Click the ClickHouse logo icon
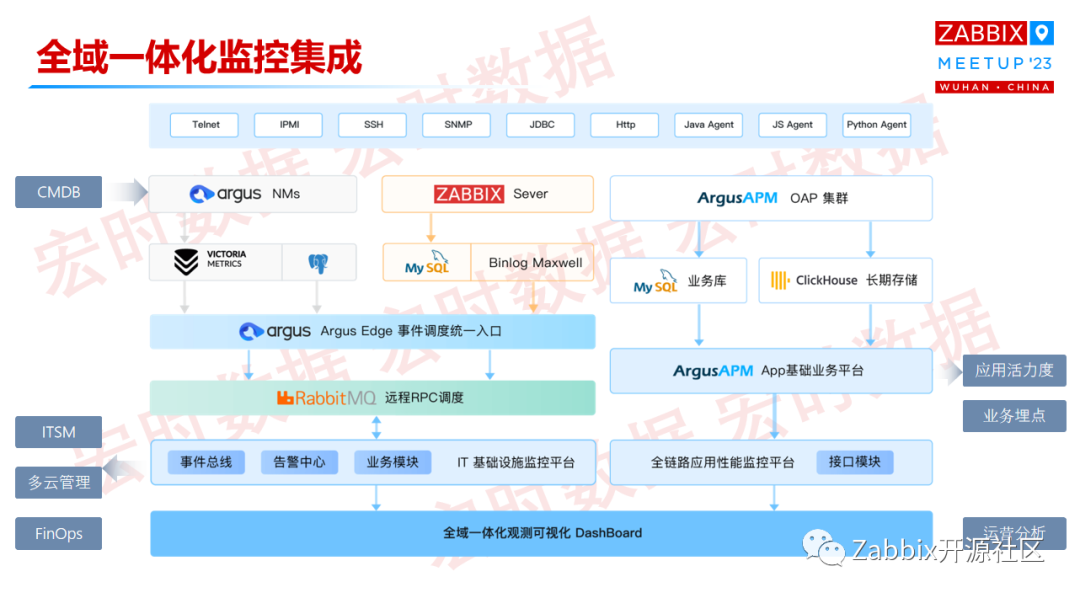This screenshot has width=1080, height=598. click(780, 280)
